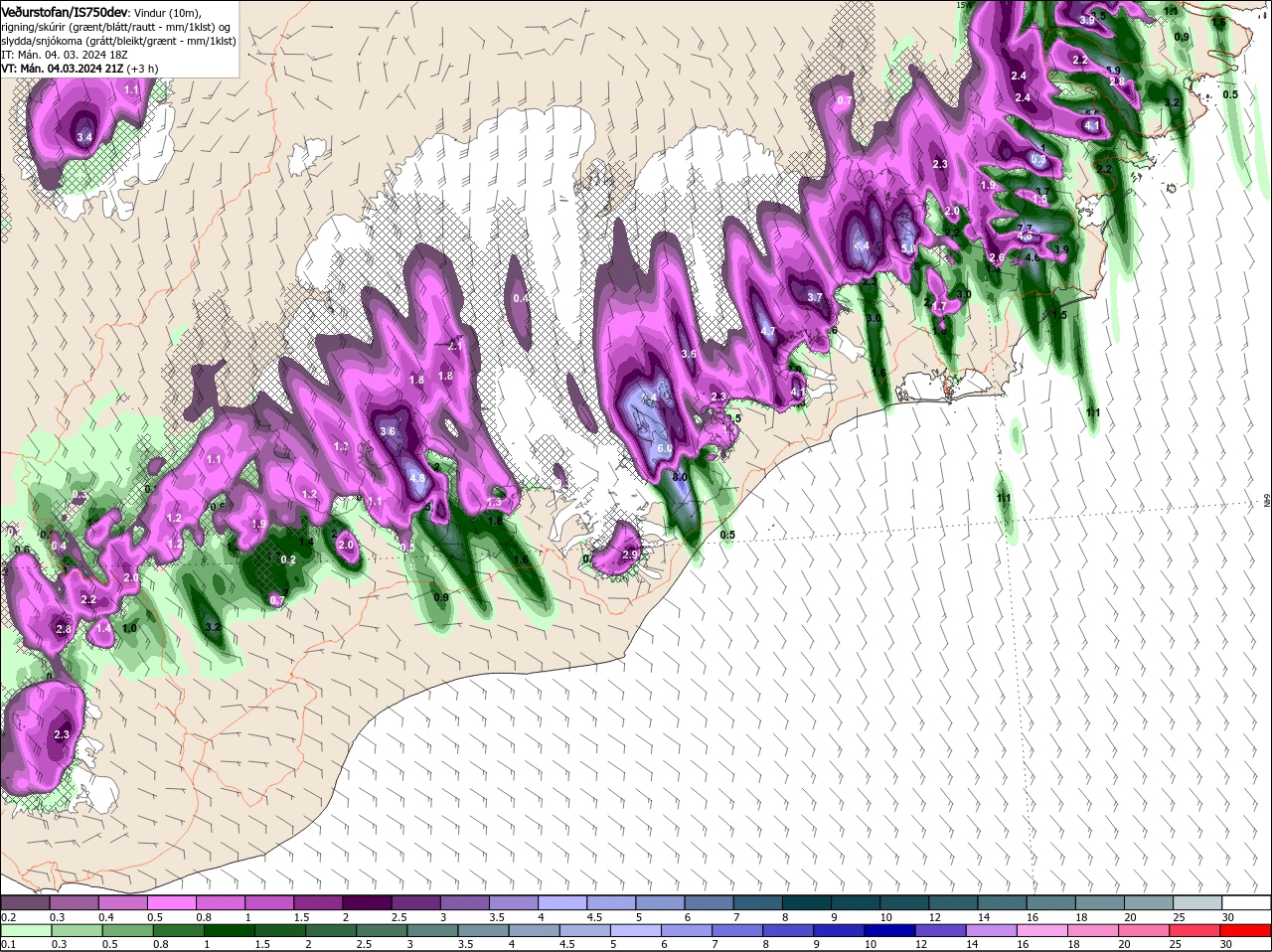Select the upper-legend swatch between 0.2 and 0.3
The image size is (1272, 952).
25,902
